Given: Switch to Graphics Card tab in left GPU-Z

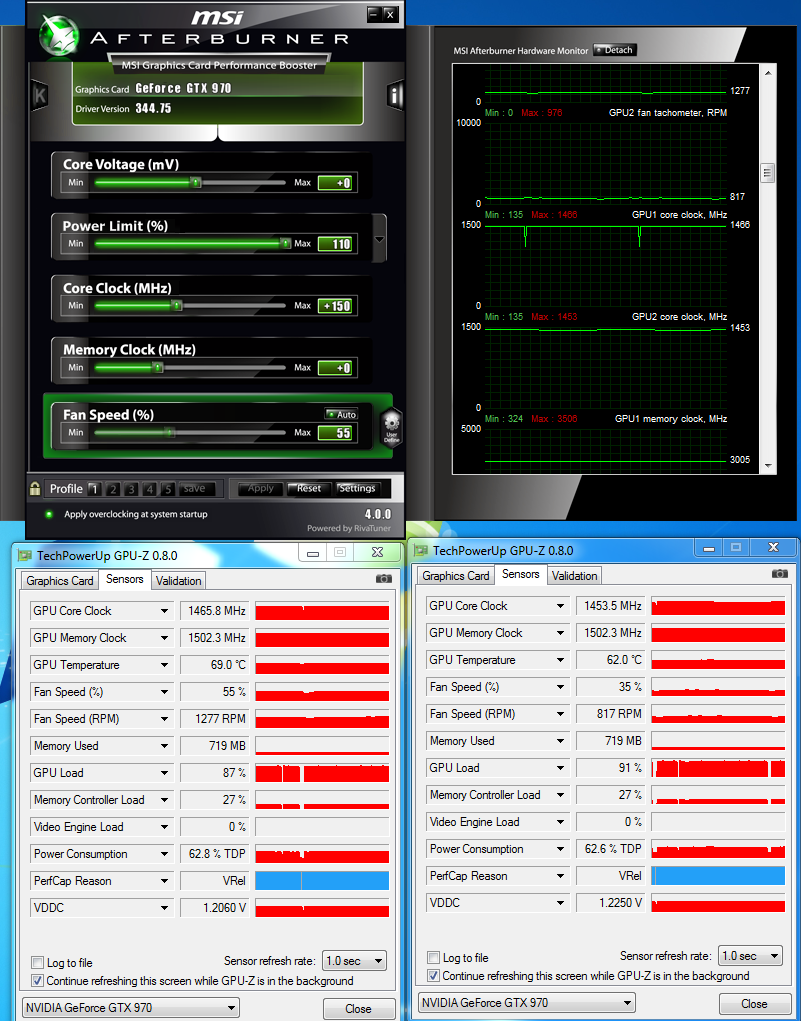Looking at the screenshot, I should [x=60, y=581].
